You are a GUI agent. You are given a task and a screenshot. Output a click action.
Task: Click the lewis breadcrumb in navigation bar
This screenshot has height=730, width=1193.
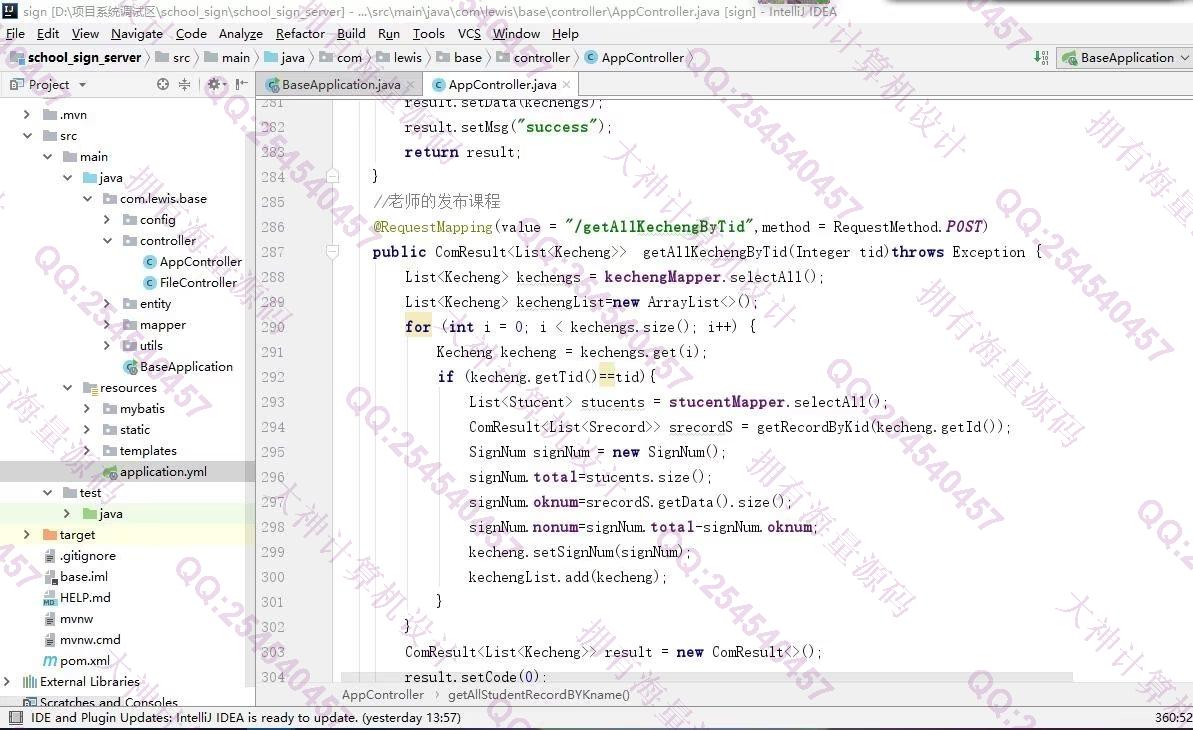point(399,58)
